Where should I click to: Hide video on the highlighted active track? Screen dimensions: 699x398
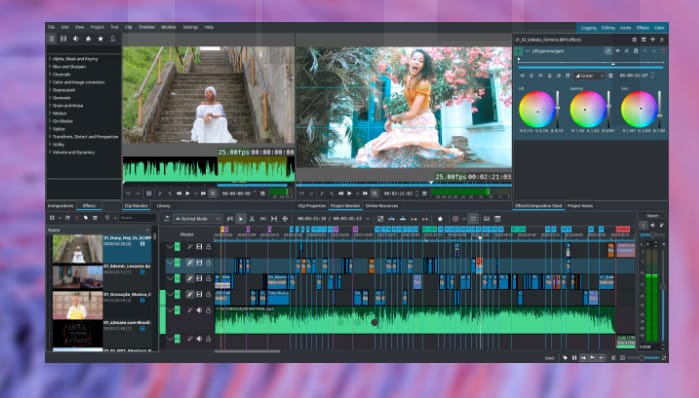[199, 263]
